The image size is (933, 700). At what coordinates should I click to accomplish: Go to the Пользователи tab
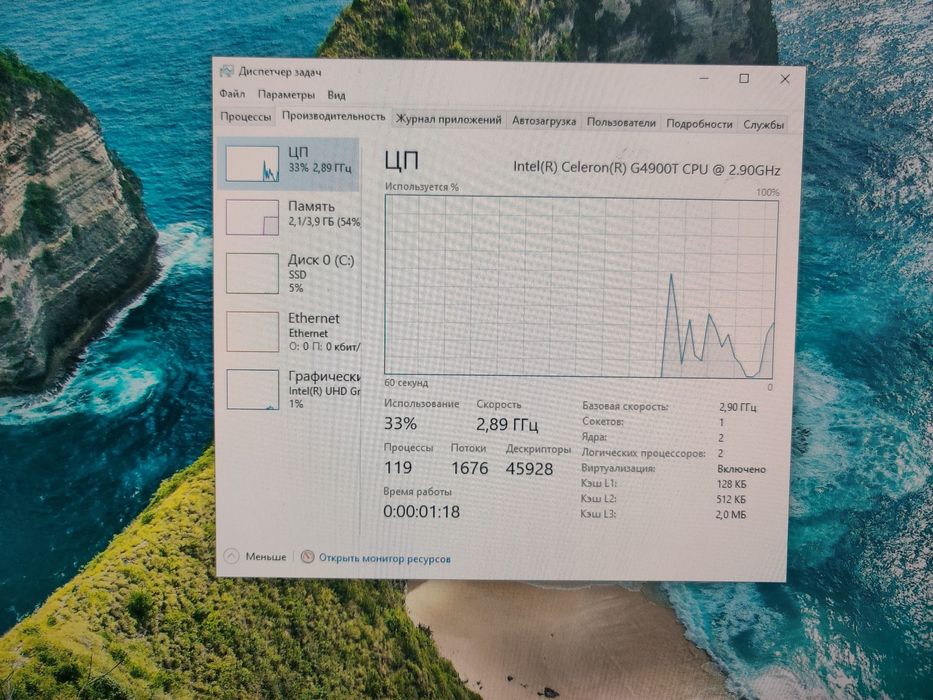(x=621, y=123)
